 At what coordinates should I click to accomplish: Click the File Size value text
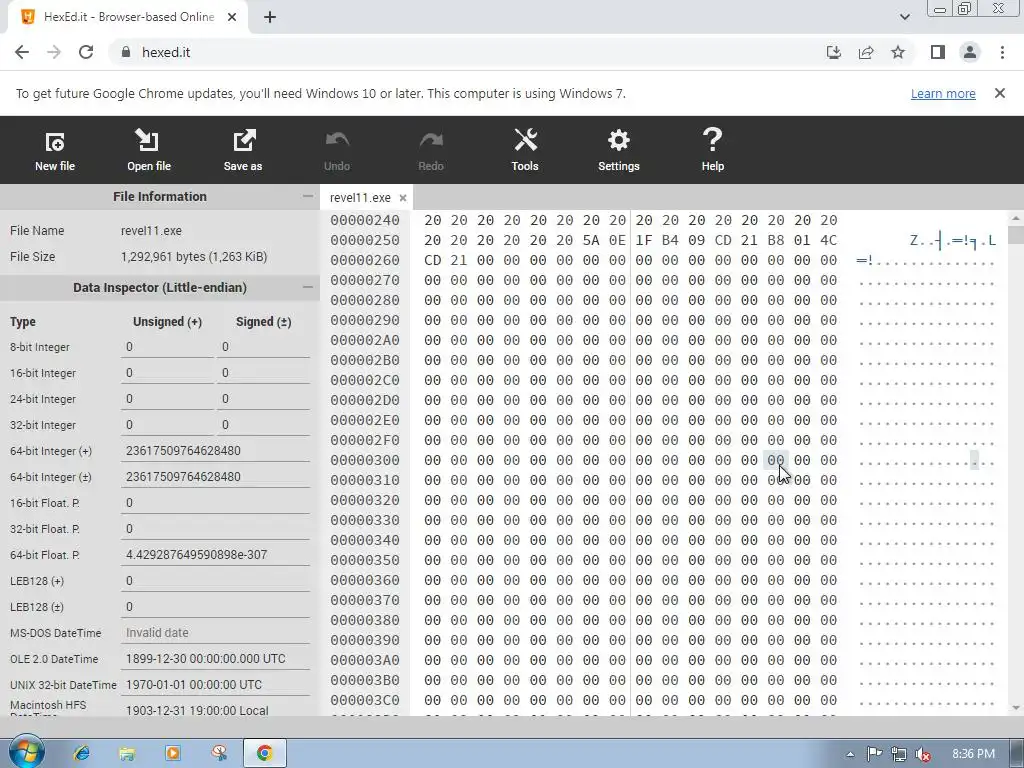pyautogui.click(x=194, y=257)
